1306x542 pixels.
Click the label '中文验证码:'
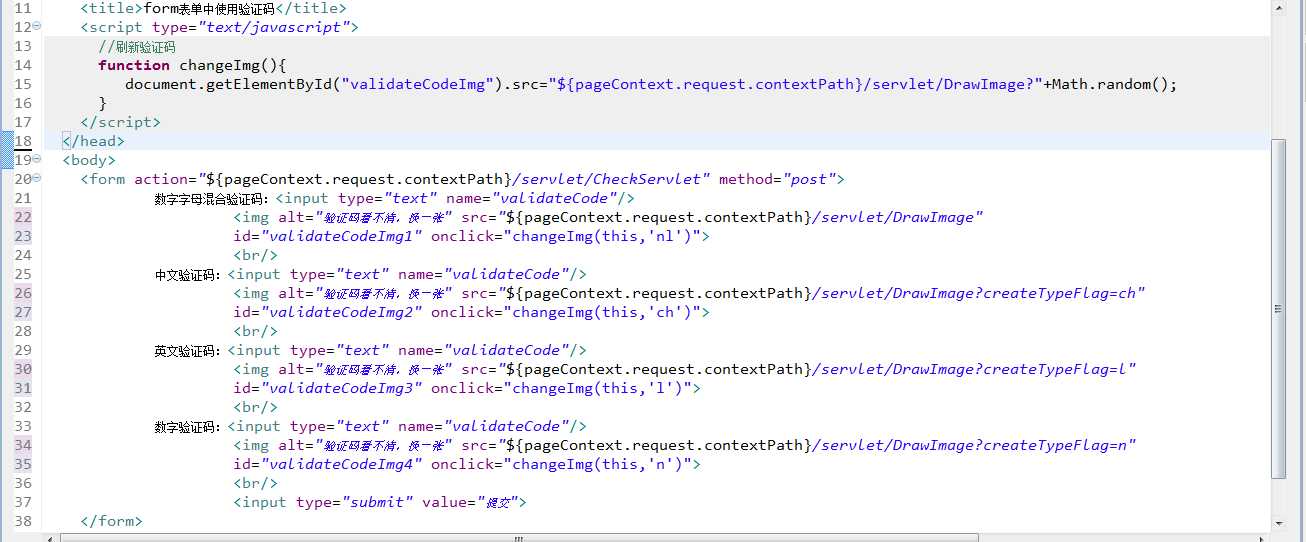pos(190,274)
